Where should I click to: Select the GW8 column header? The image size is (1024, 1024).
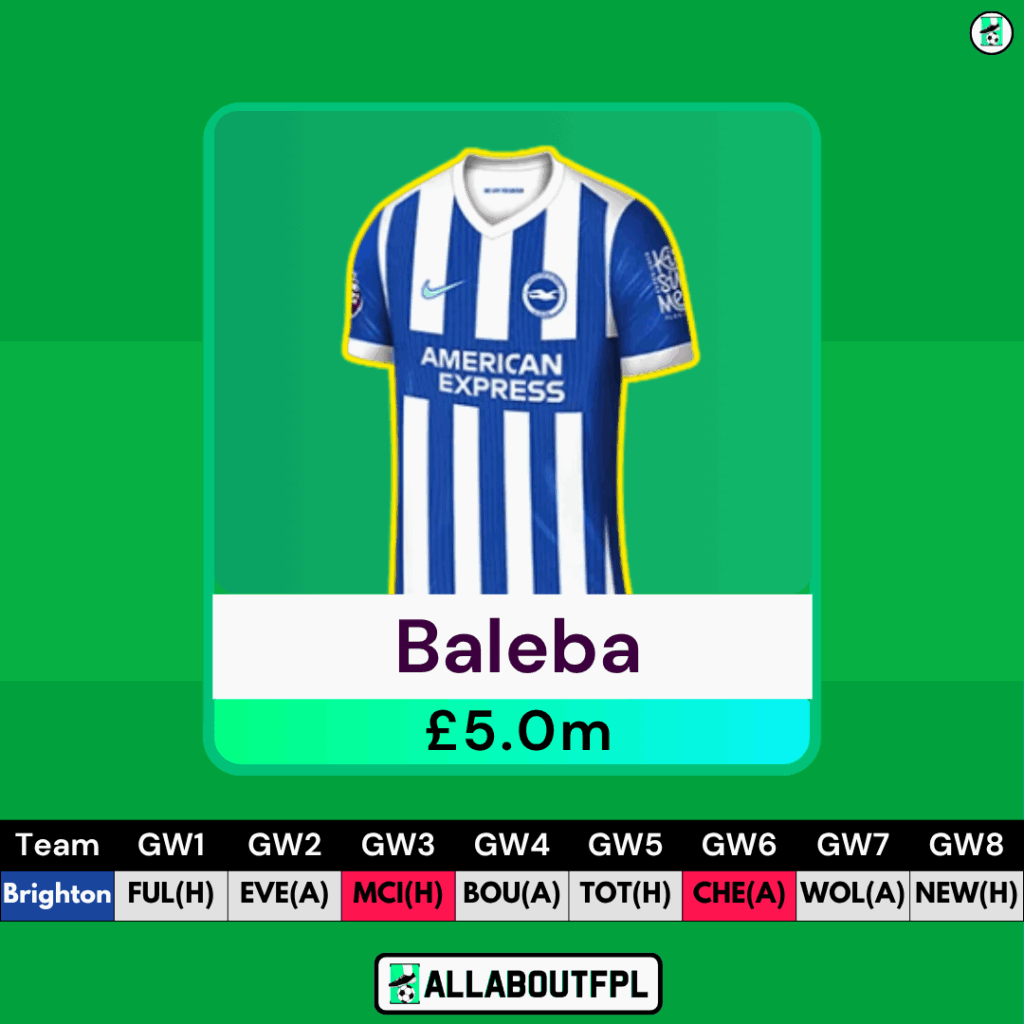click(966, 845)
